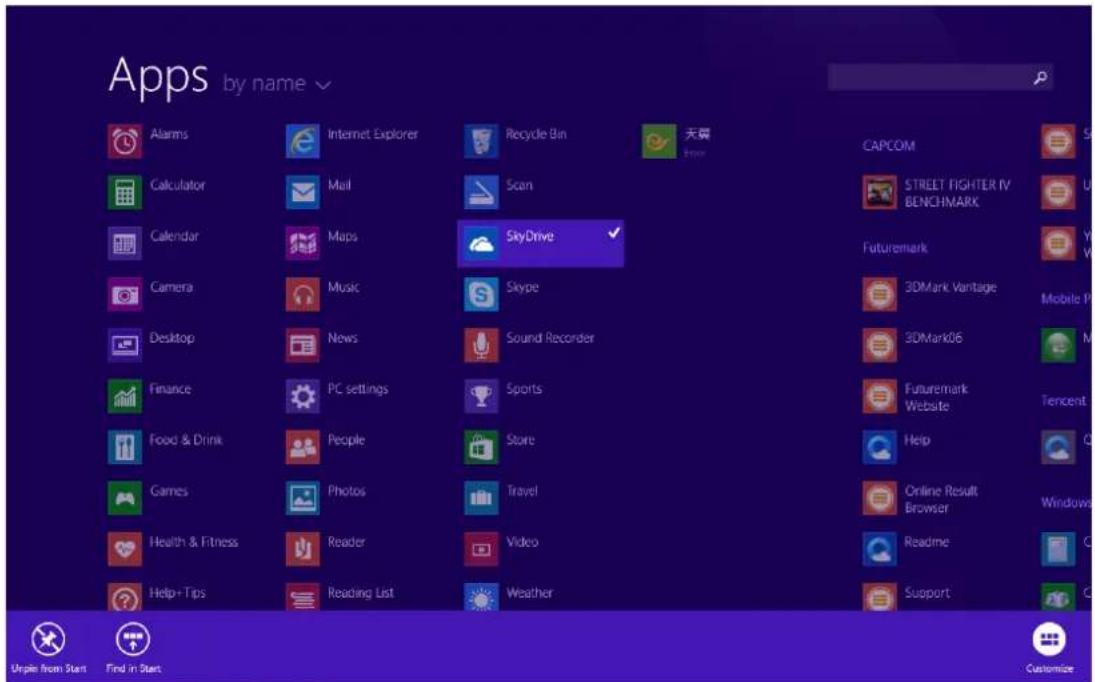Launch the Finance app icon

124,396
